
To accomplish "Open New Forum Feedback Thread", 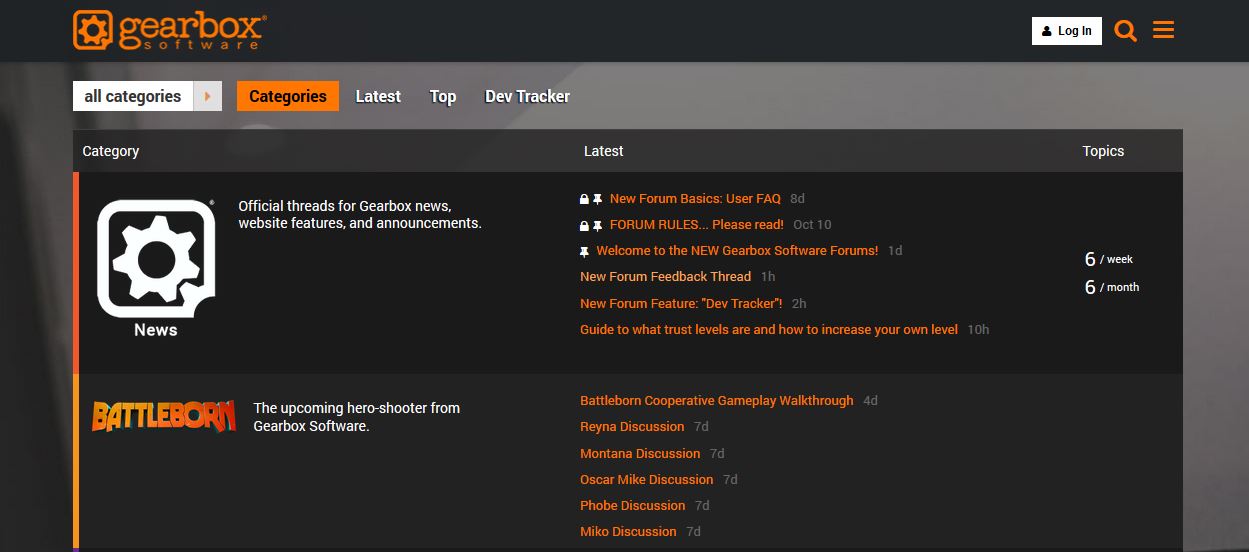I will click(x=665, y=276).
